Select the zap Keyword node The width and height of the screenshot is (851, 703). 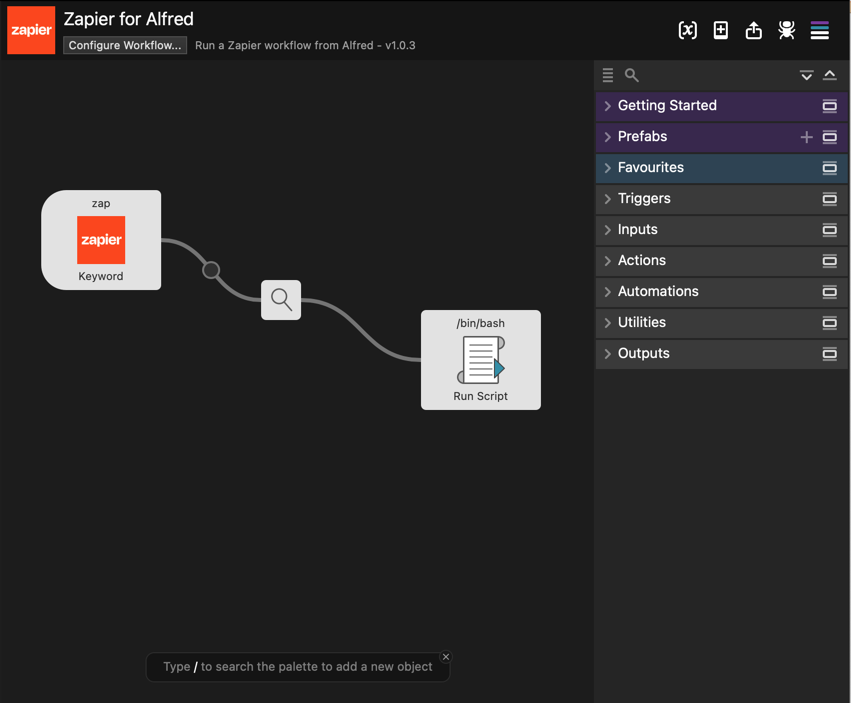pyautogui.click(x=101, y=240)
